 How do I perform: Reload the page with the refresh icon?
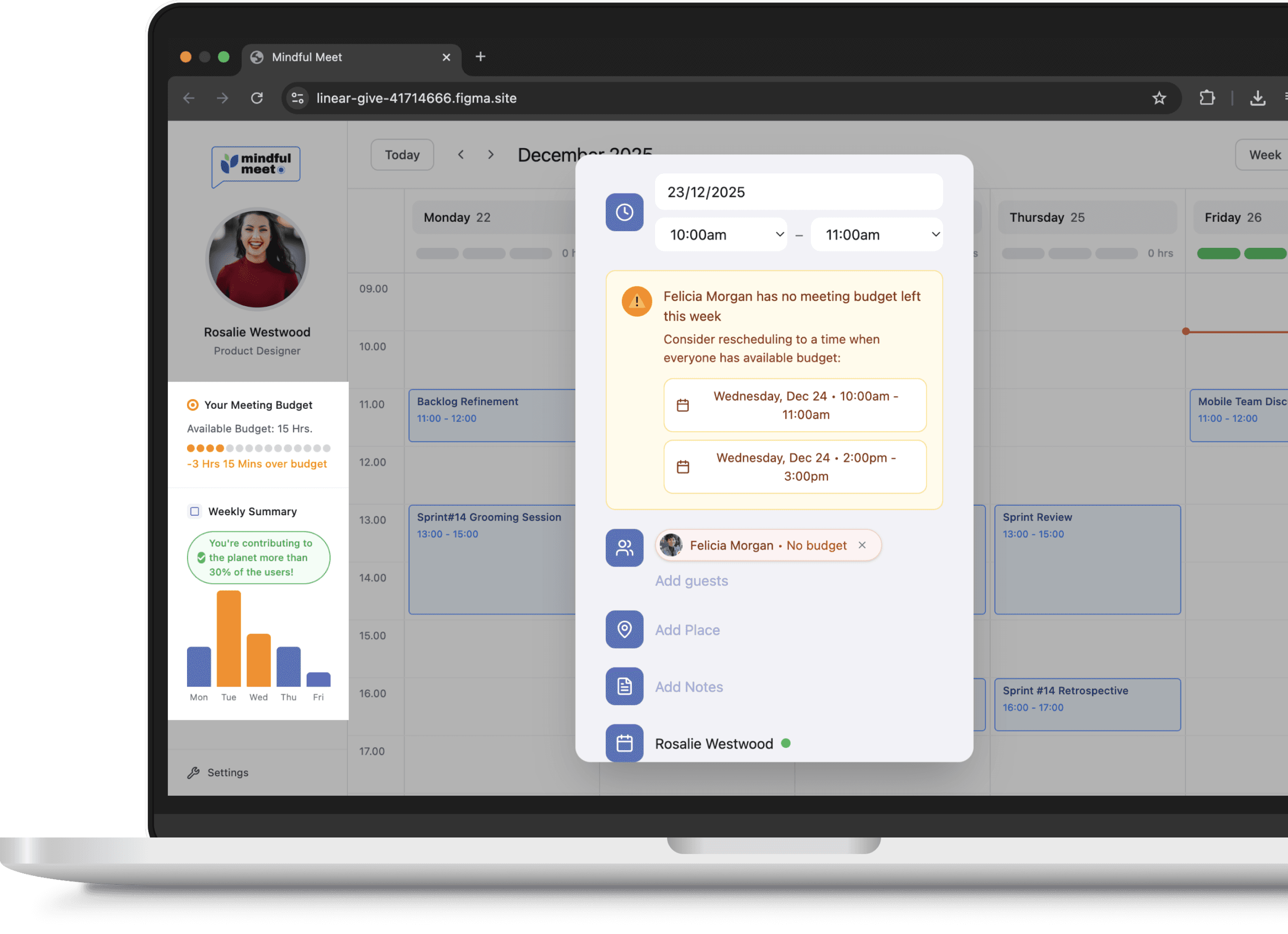257,98
